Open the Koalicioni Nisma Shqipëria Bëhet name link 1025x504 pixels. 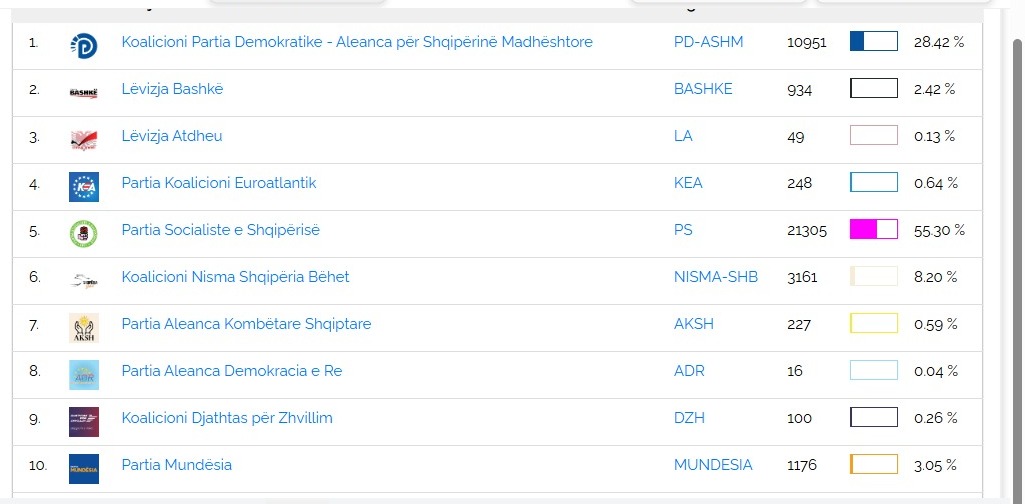(x=235, y=277)
